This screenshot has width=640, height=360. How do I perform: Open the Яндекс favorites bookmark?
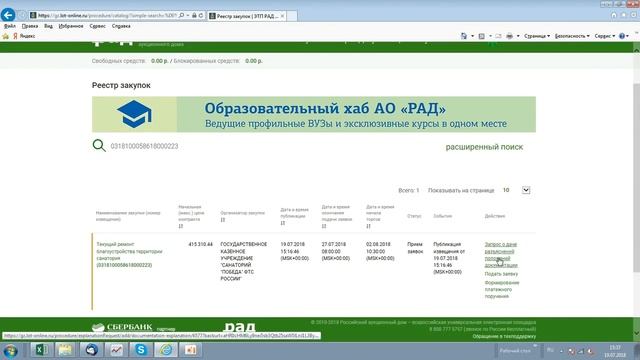tap(24, 36)
